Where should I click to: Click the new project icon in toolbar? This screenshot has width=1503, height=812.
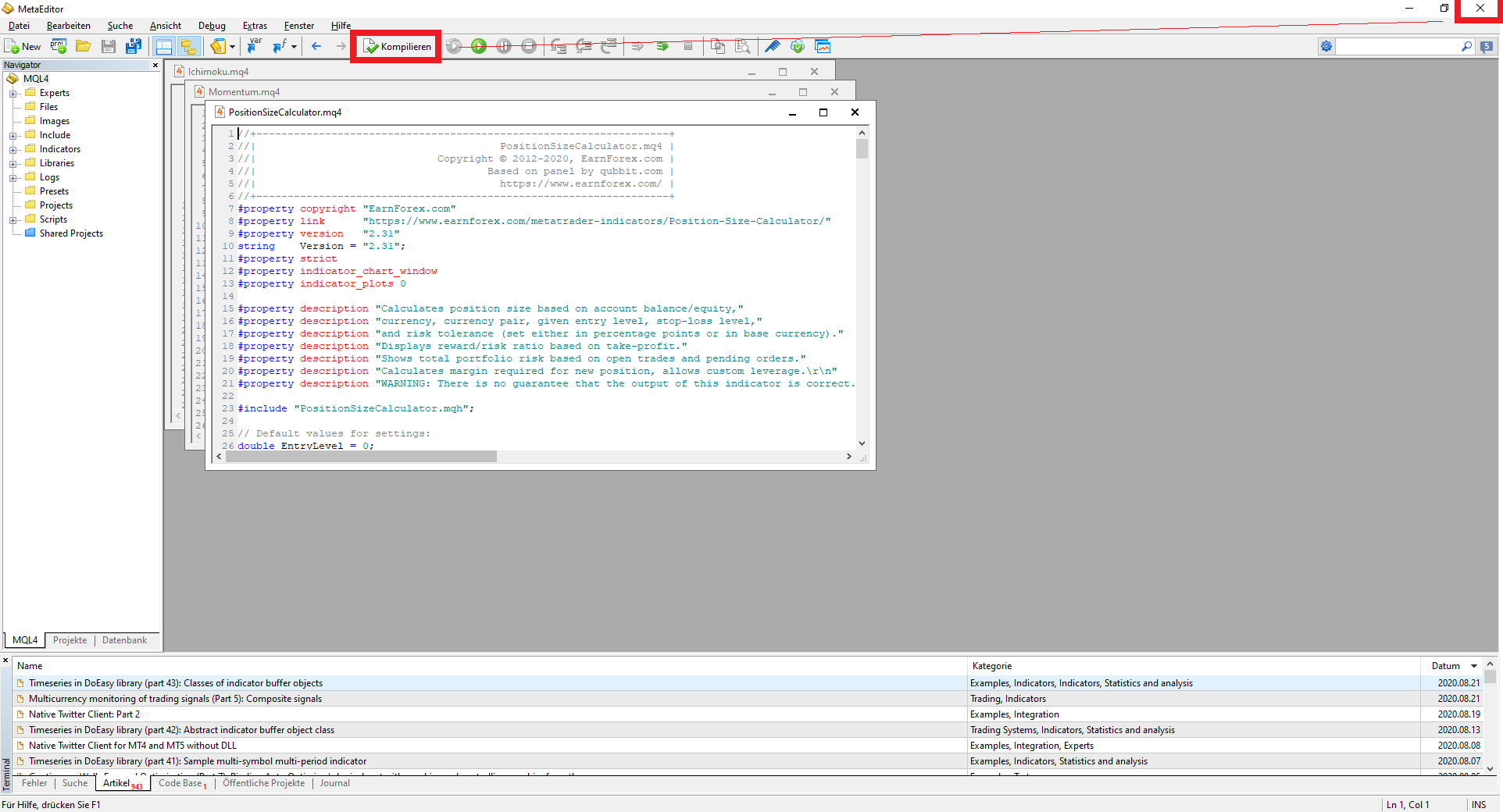click(59, 47)
